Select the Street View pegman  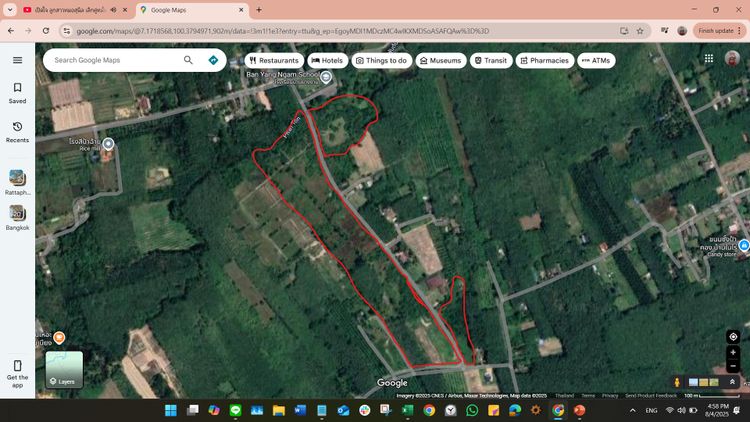pos(678,382)
